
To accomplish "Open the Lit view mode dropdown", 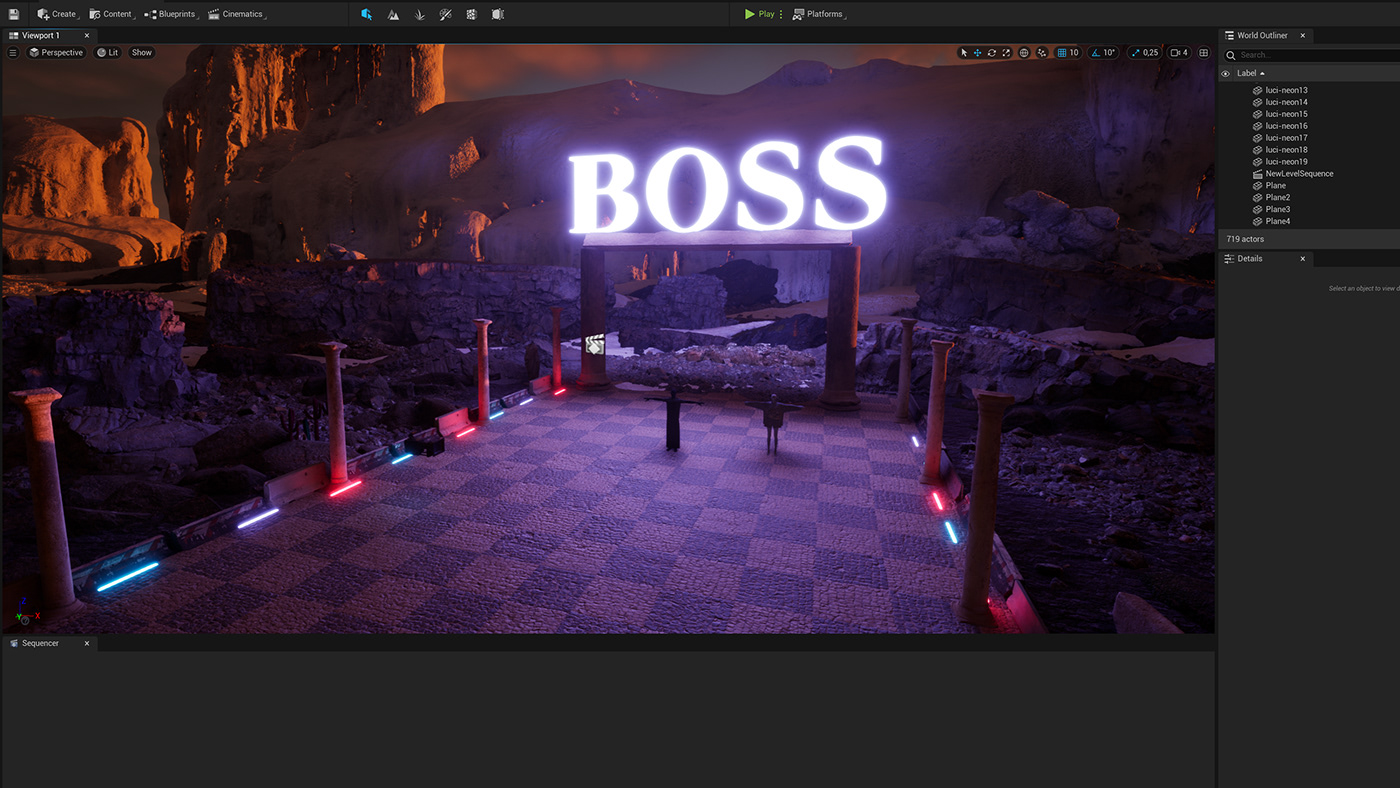I will 107,52.
